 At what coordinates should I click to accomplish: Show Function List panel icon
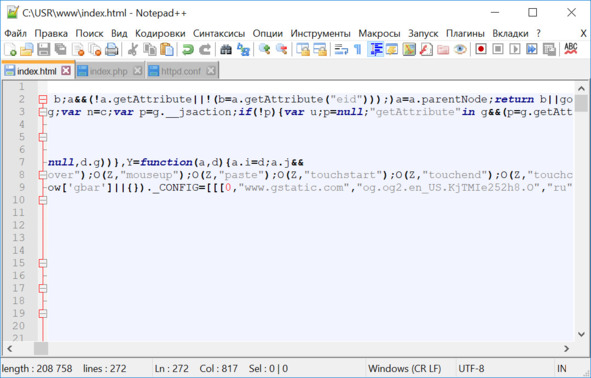point(426,49)
